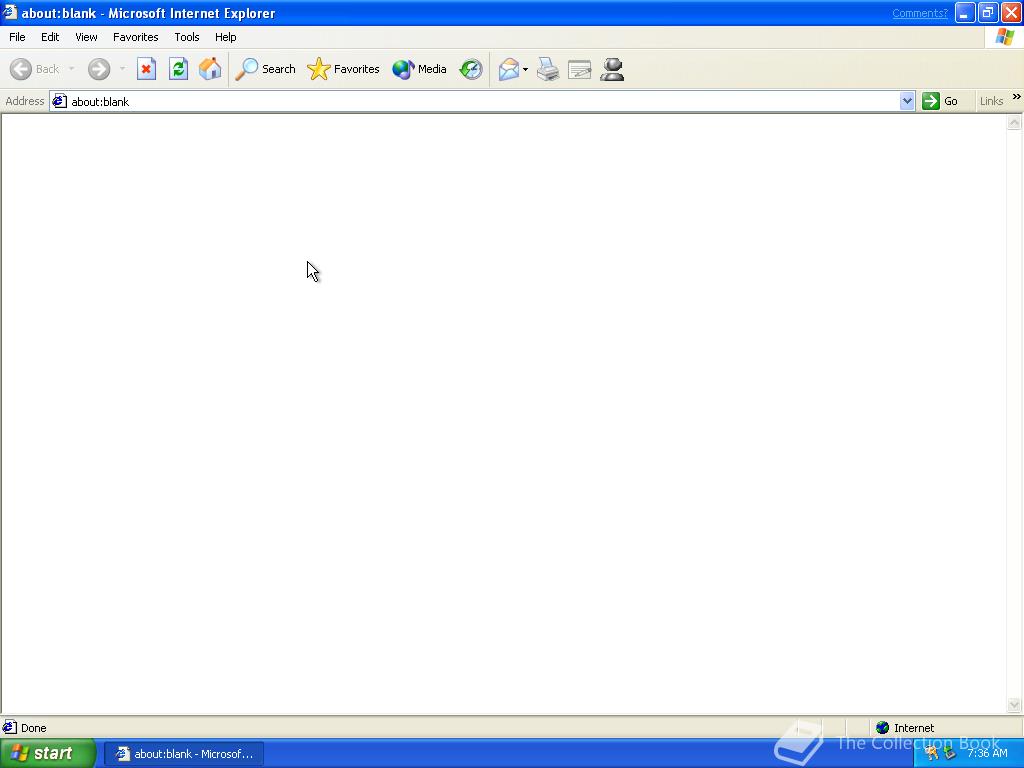Click the IE icon in the title bar

[x=9, y=12]
